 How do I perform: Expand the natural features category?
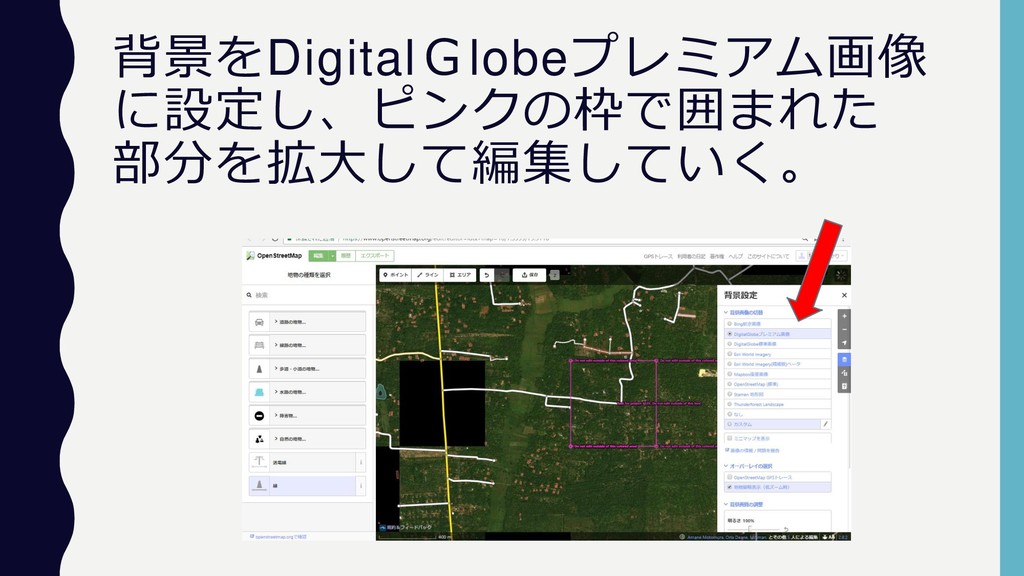(x=317, y=439)
